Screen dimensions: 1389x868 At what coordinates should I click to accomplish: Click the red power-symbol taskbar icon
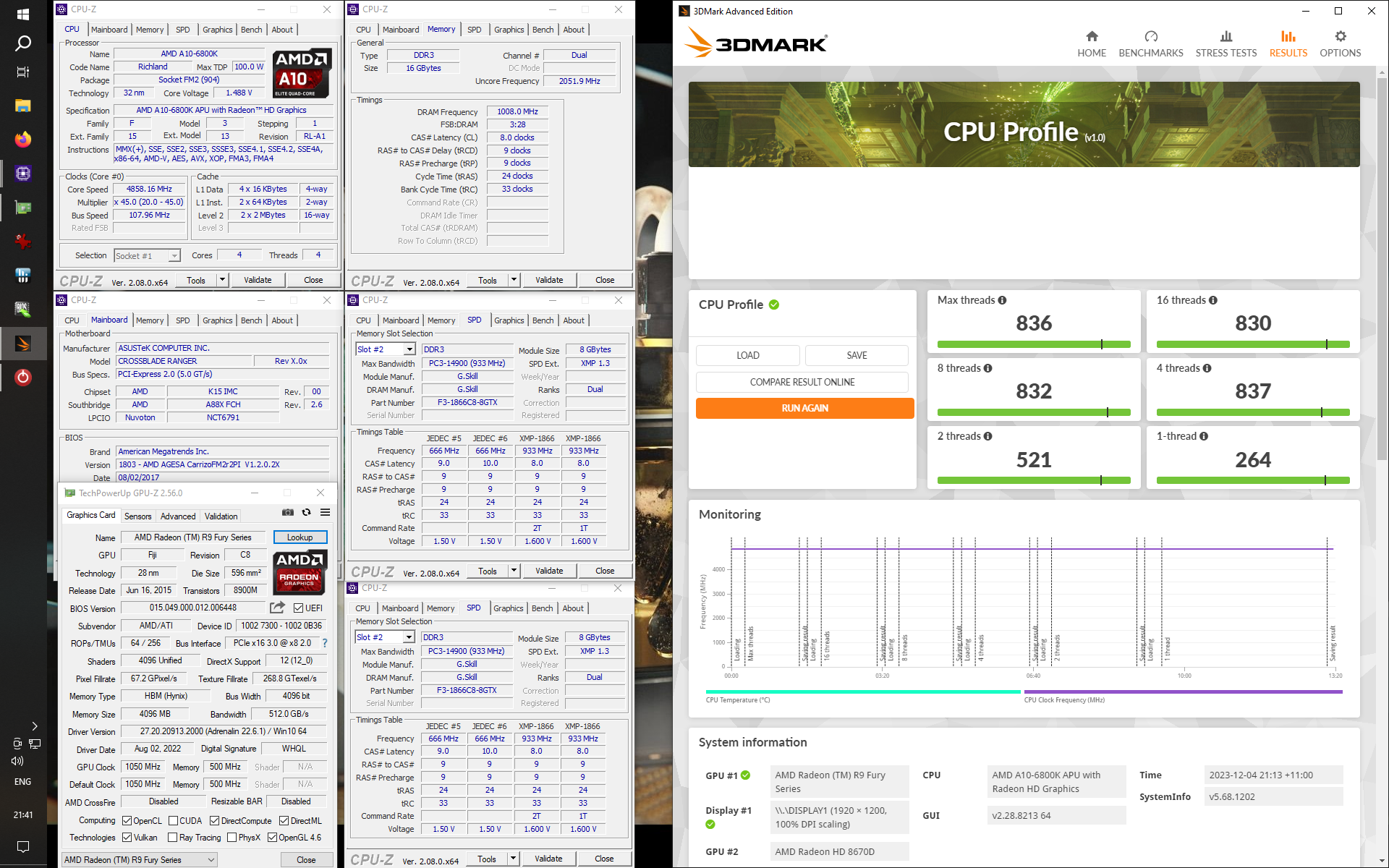tap(23, 377)
